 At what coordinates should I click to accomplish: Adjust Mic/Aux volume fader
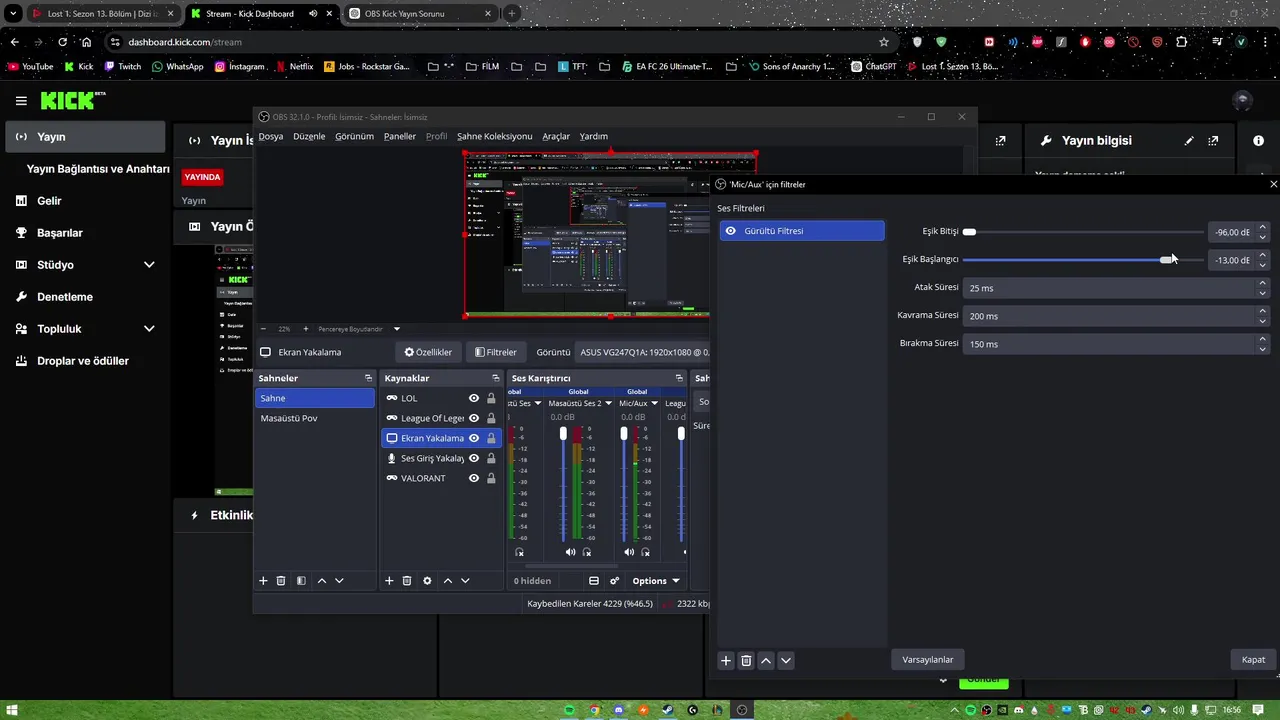pyautogui.click(x=624, y=434)
